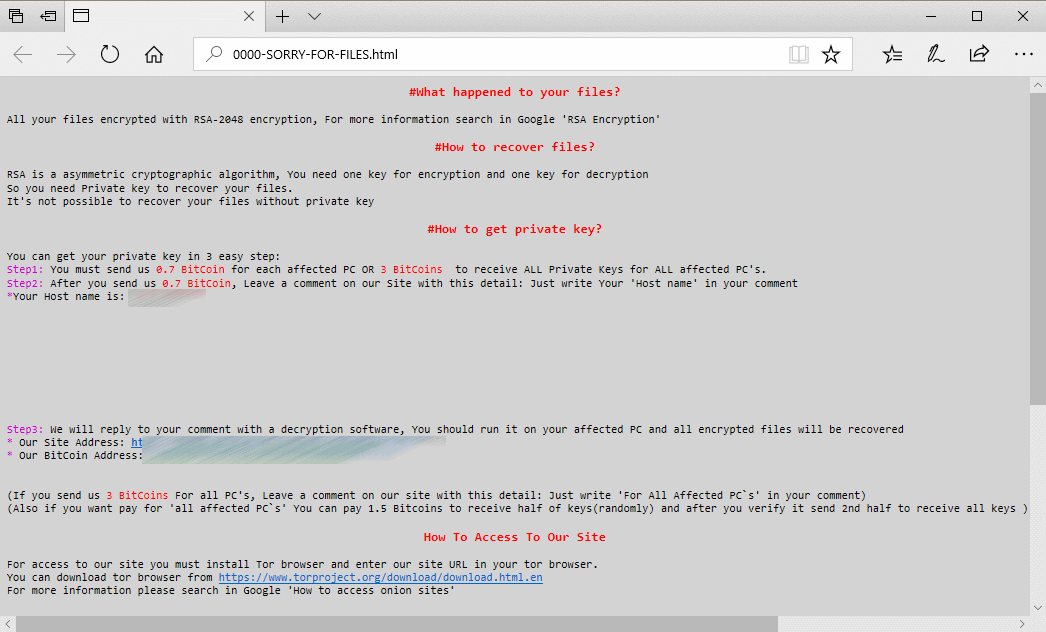Go back to previous page
The image size is (1046, 632).
23,54
